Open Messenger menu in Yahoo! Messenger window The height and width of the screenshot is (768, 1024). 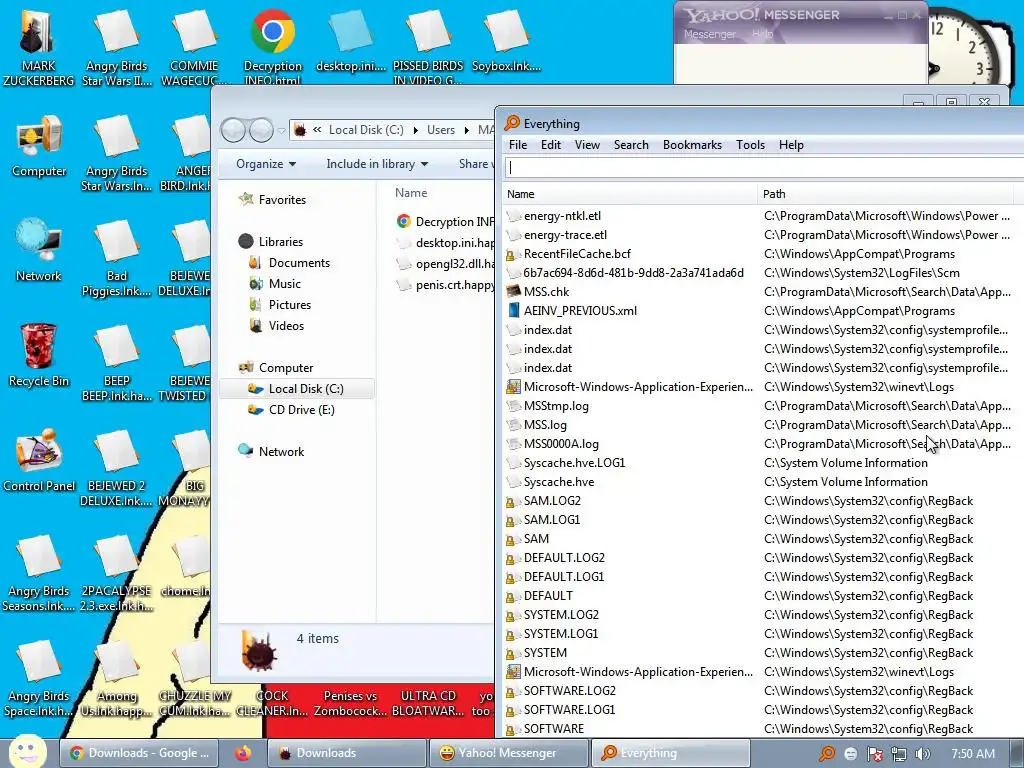709,34
